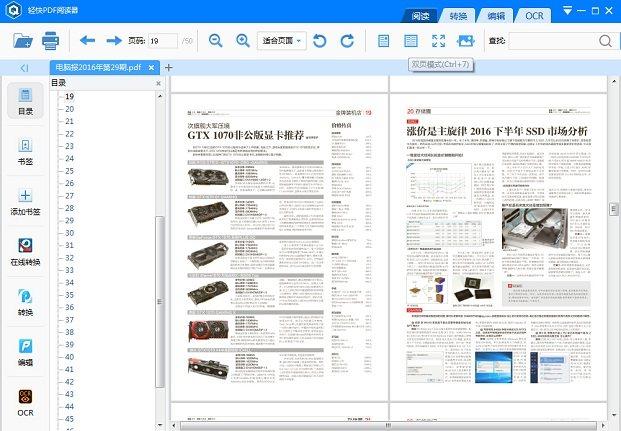Click the open file folder icon
The height and width of the screenshot is (431, 621).
point(23,40)
